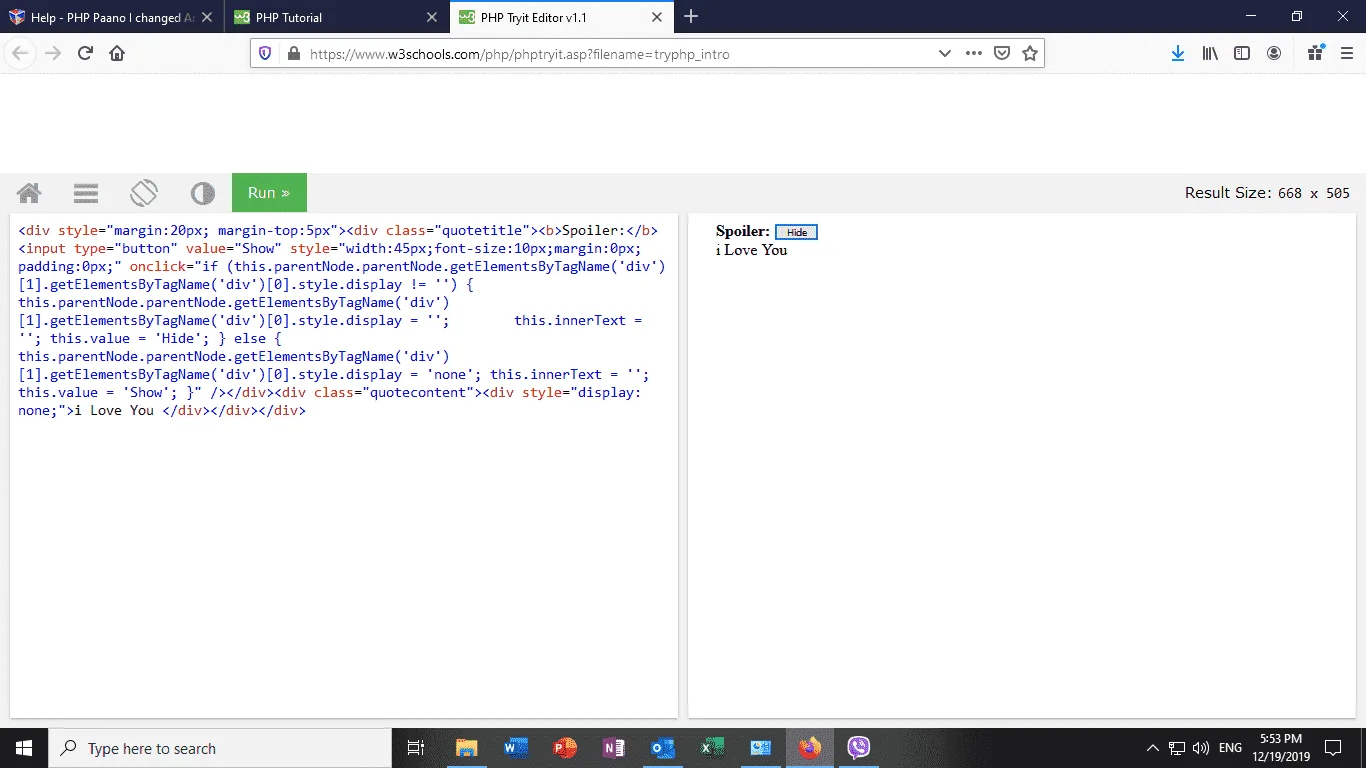Open the Control Panel taskbar icon
The height and width of the screenshot is (768, 1366).
pyautogui.click(x=761, y=748)
